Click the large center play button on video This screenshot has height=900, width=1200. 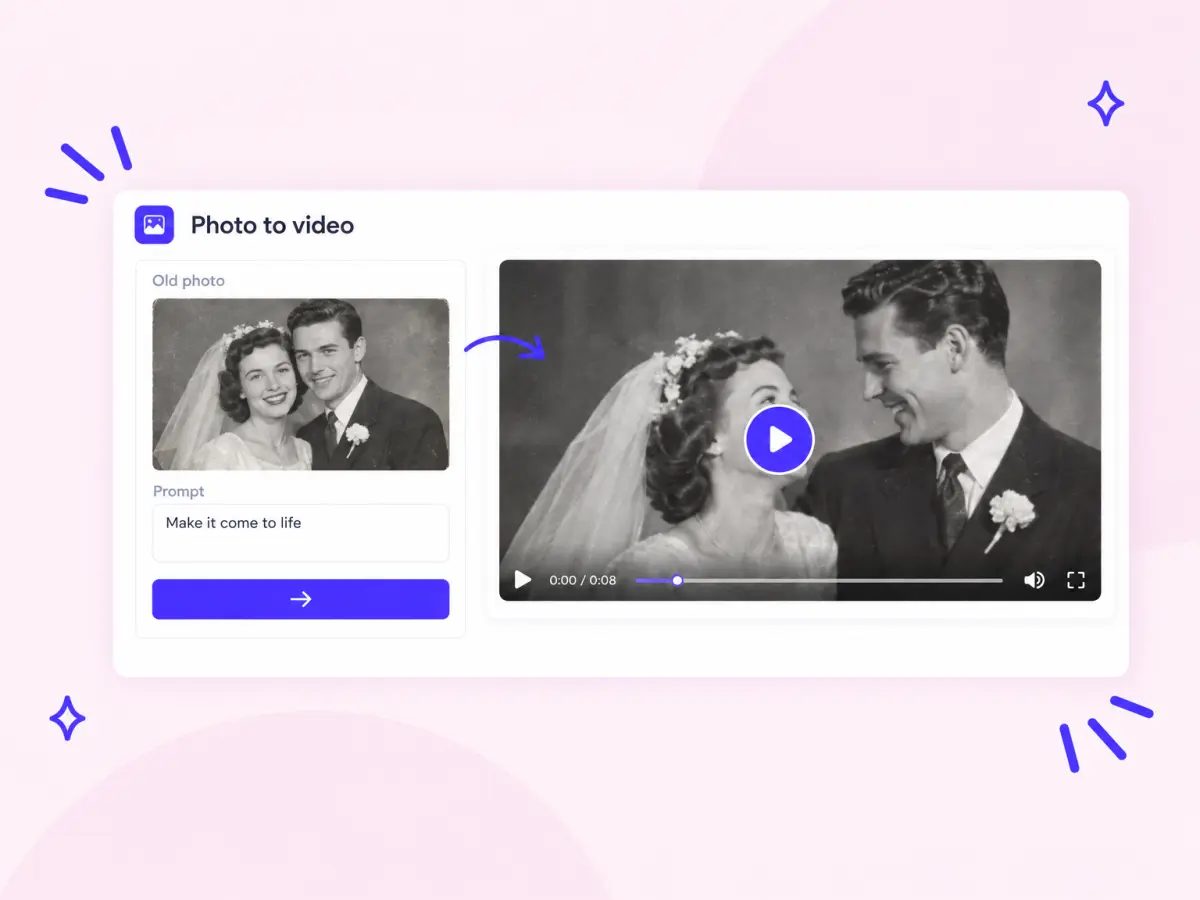point(779,439)
